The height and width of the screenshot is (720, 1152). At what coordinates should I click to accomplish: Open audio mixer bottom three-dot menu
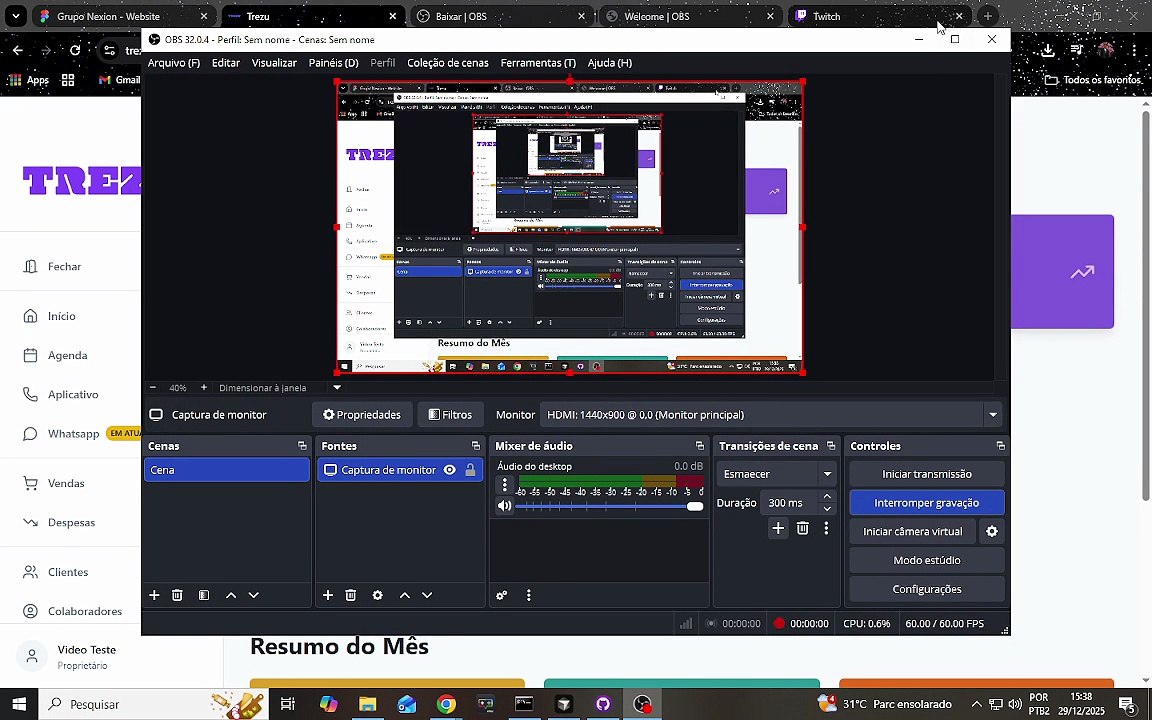[528, 595]
